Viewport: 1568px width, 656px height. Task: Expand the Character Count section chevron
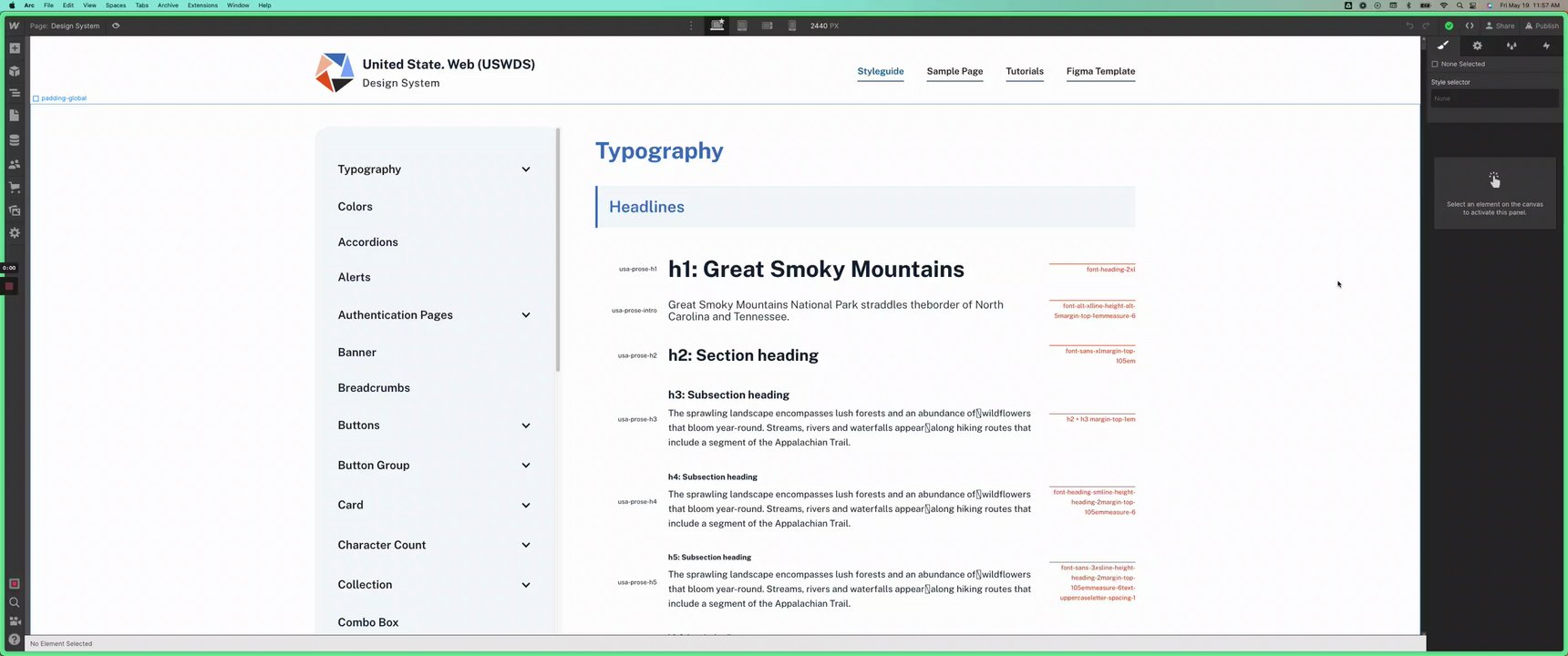point(526,545)
